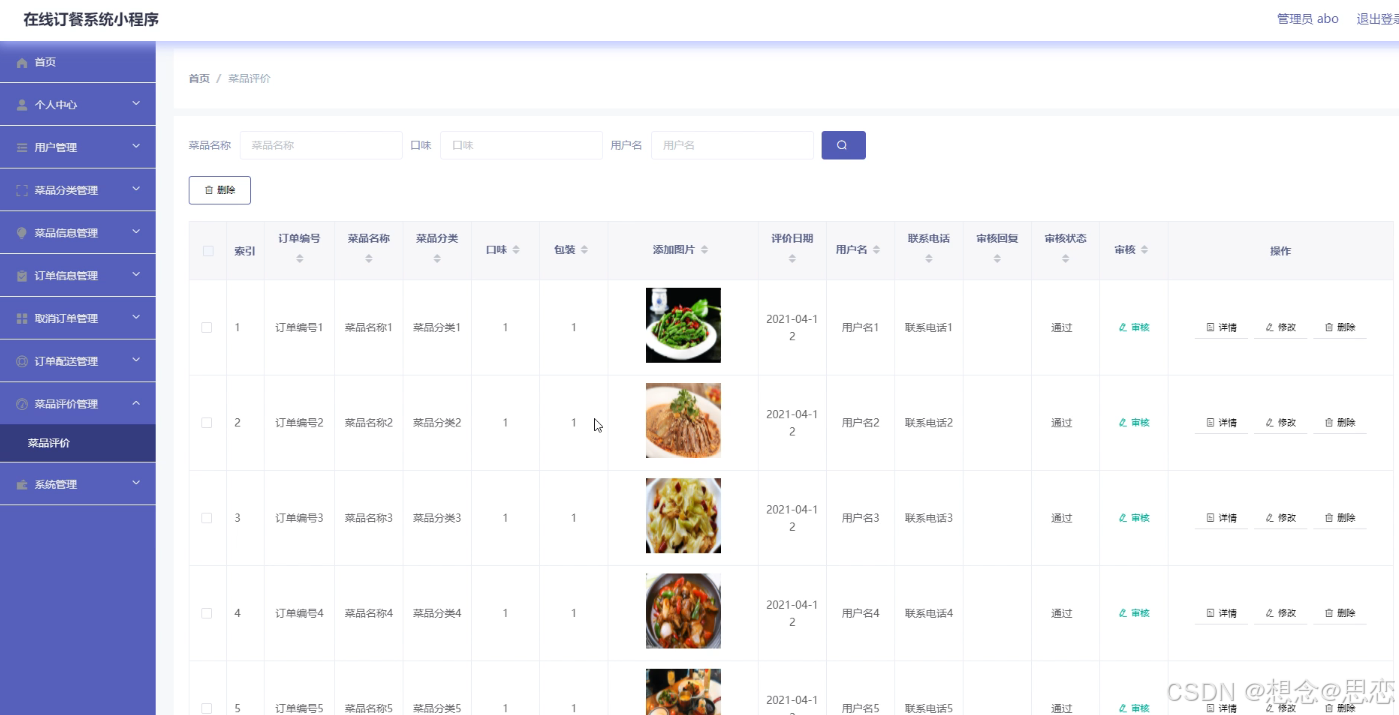Sort by 订单编号 column arrows
The image size is (1399, 715).
click(299, 259)
